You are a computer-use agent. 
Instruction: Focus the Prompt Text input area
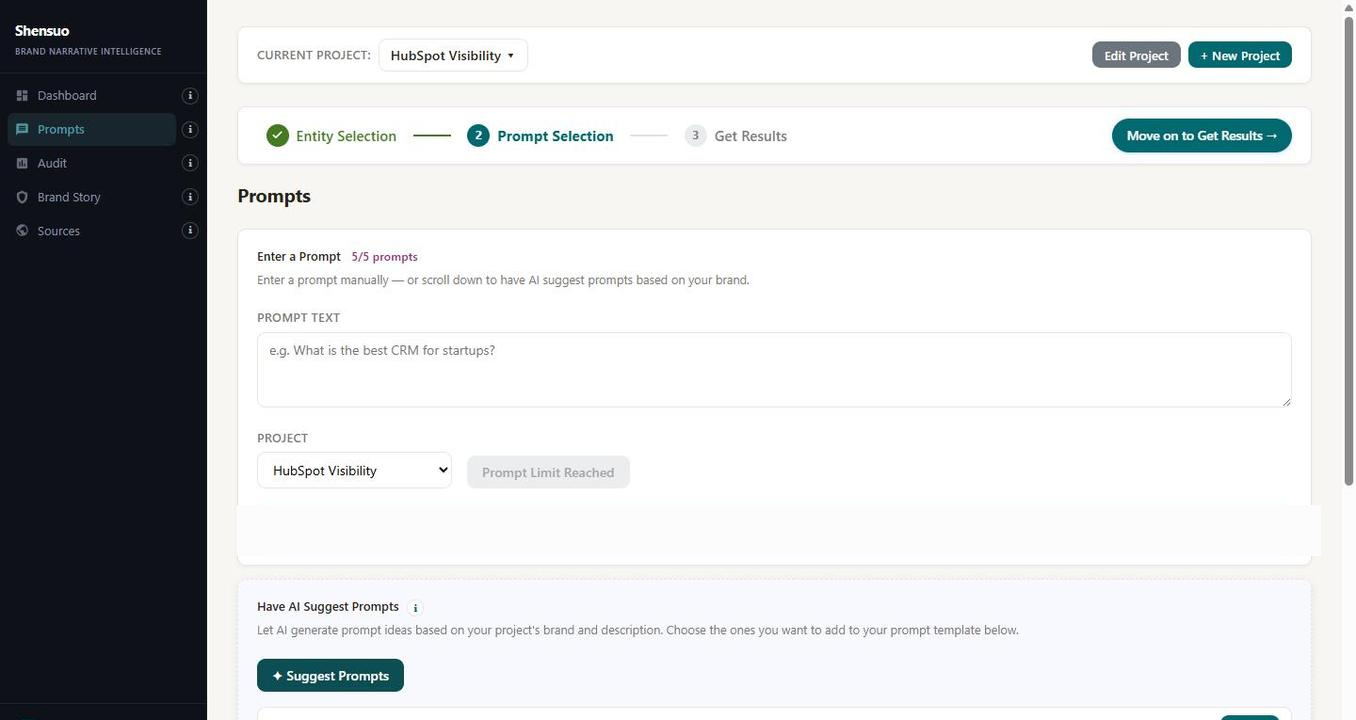click(773, 370)
